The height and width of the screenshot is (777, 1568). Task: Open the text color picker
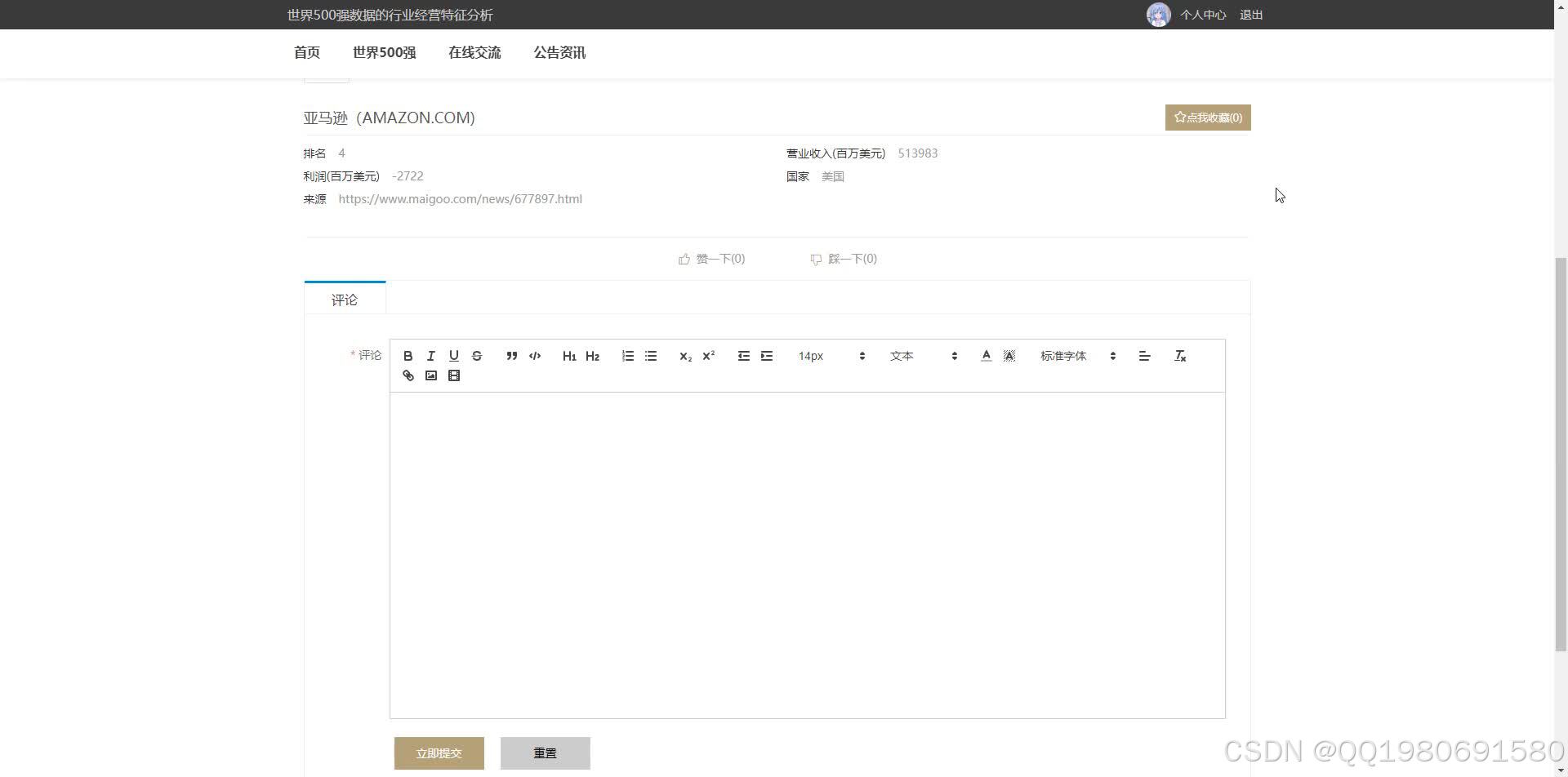tap(987, 356)
